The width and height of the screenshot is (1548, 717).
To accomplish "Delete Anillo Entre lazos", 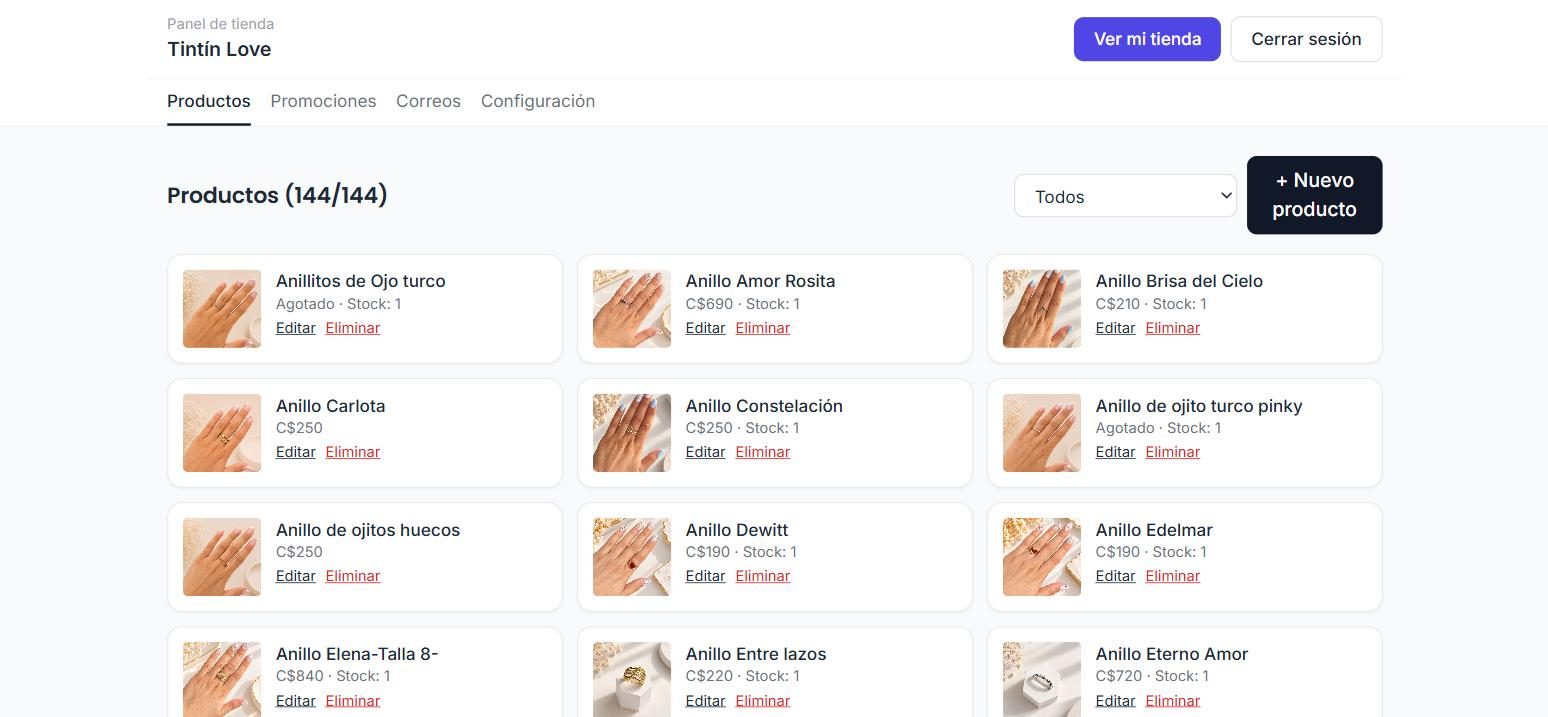I will click(762, 701).
